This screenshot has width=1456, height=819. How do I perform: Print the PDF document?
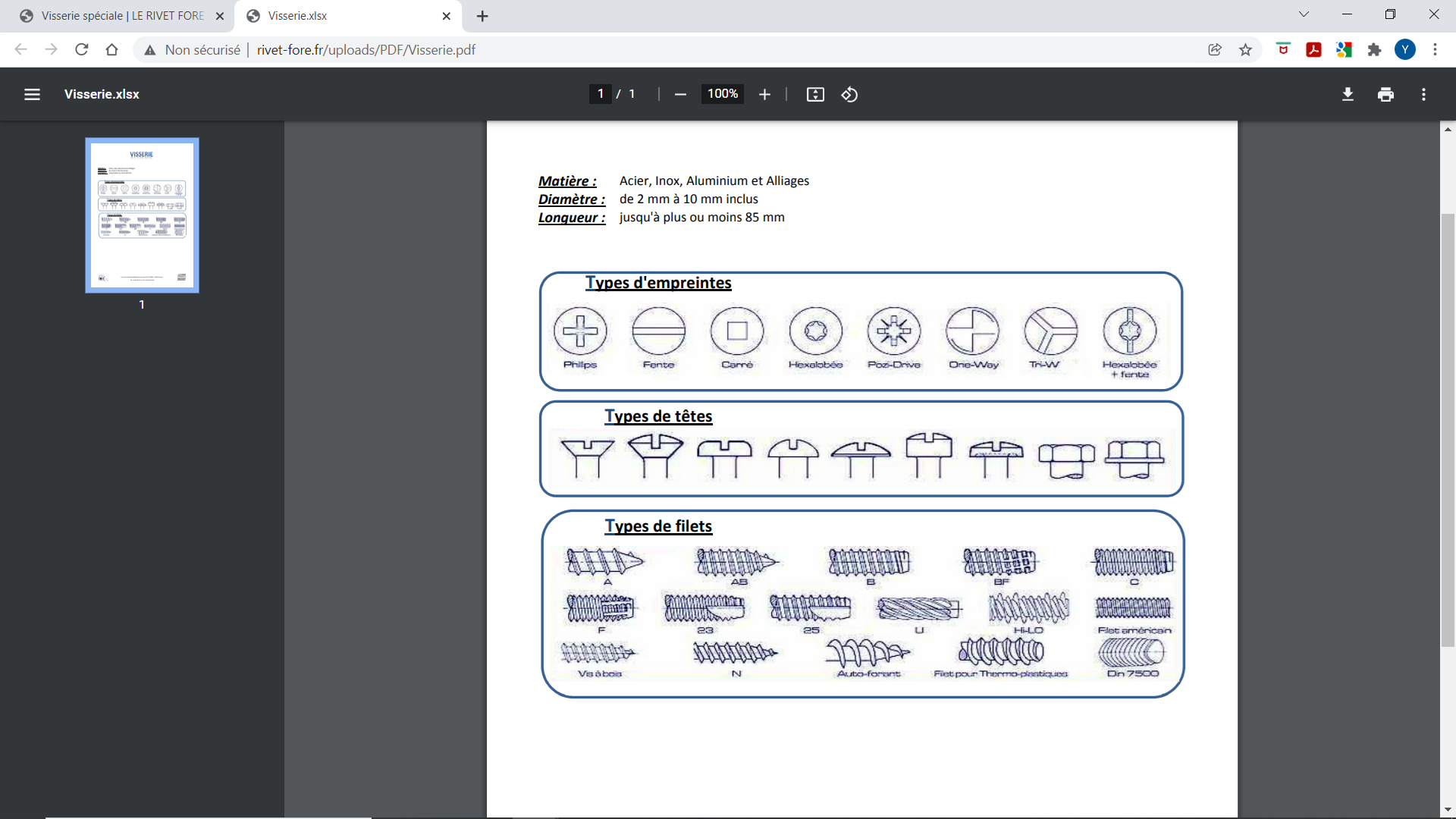[1385, 94]
